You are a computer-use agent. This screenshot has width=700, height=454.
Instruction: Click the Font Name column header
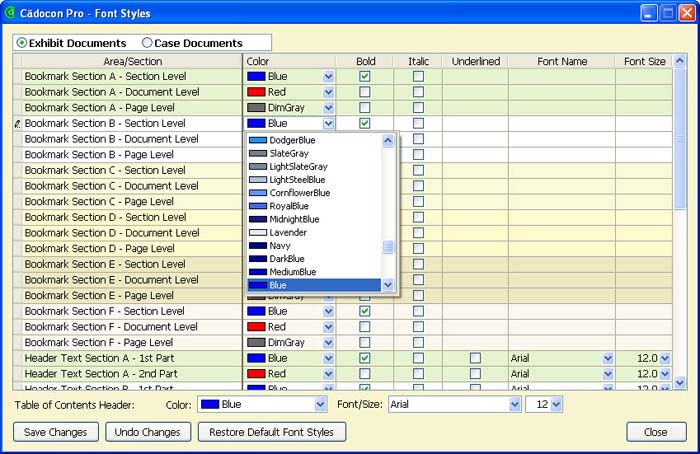(x=561, y=61)
